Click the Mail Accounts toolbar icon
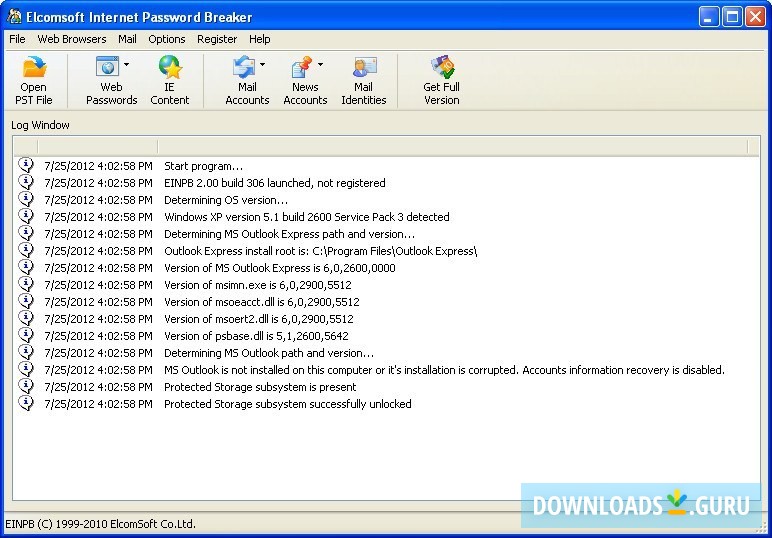Screen dimensions: 772x538 244,67
